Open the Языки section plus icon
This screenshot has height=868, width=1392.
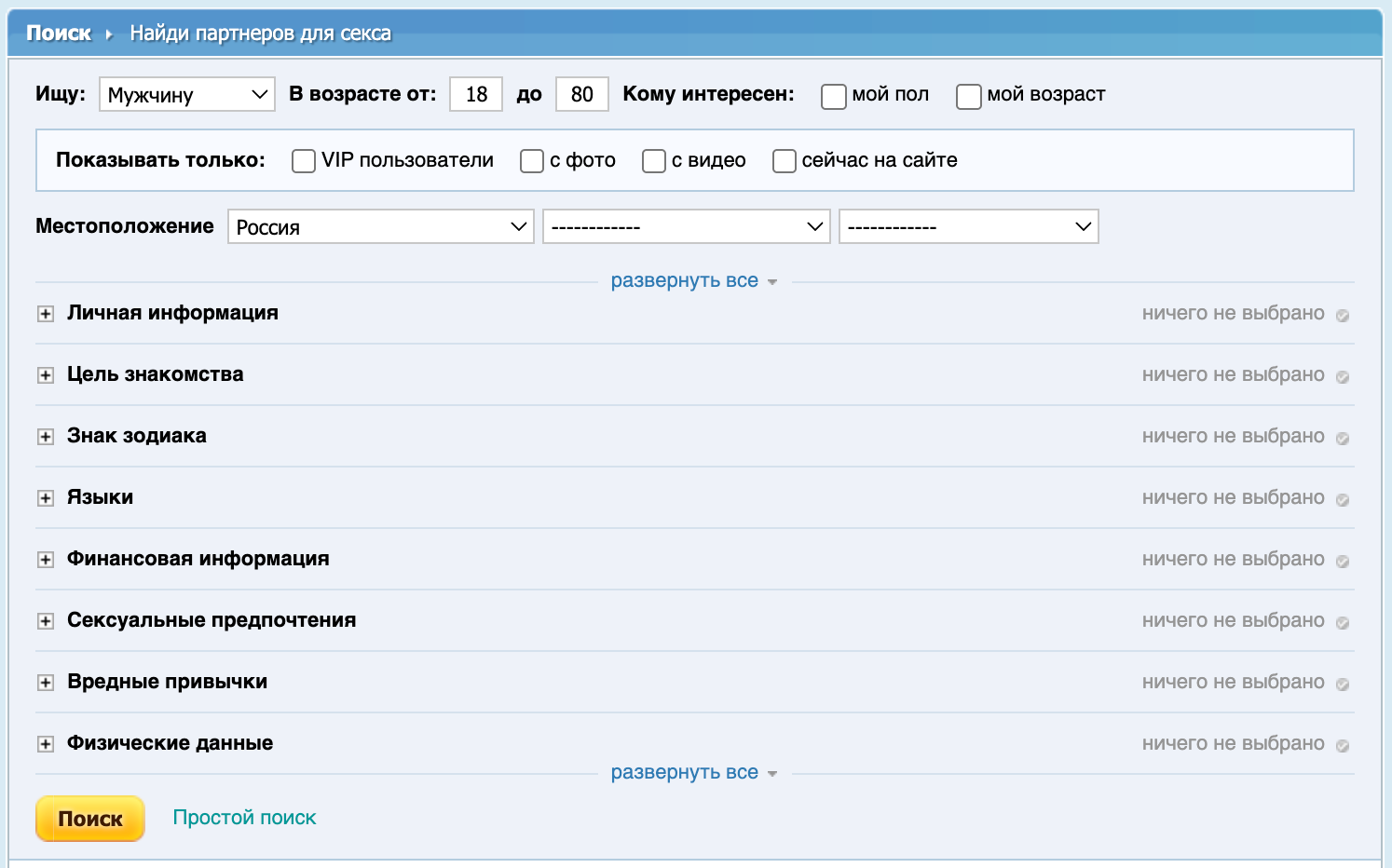[x=45, y=498]
